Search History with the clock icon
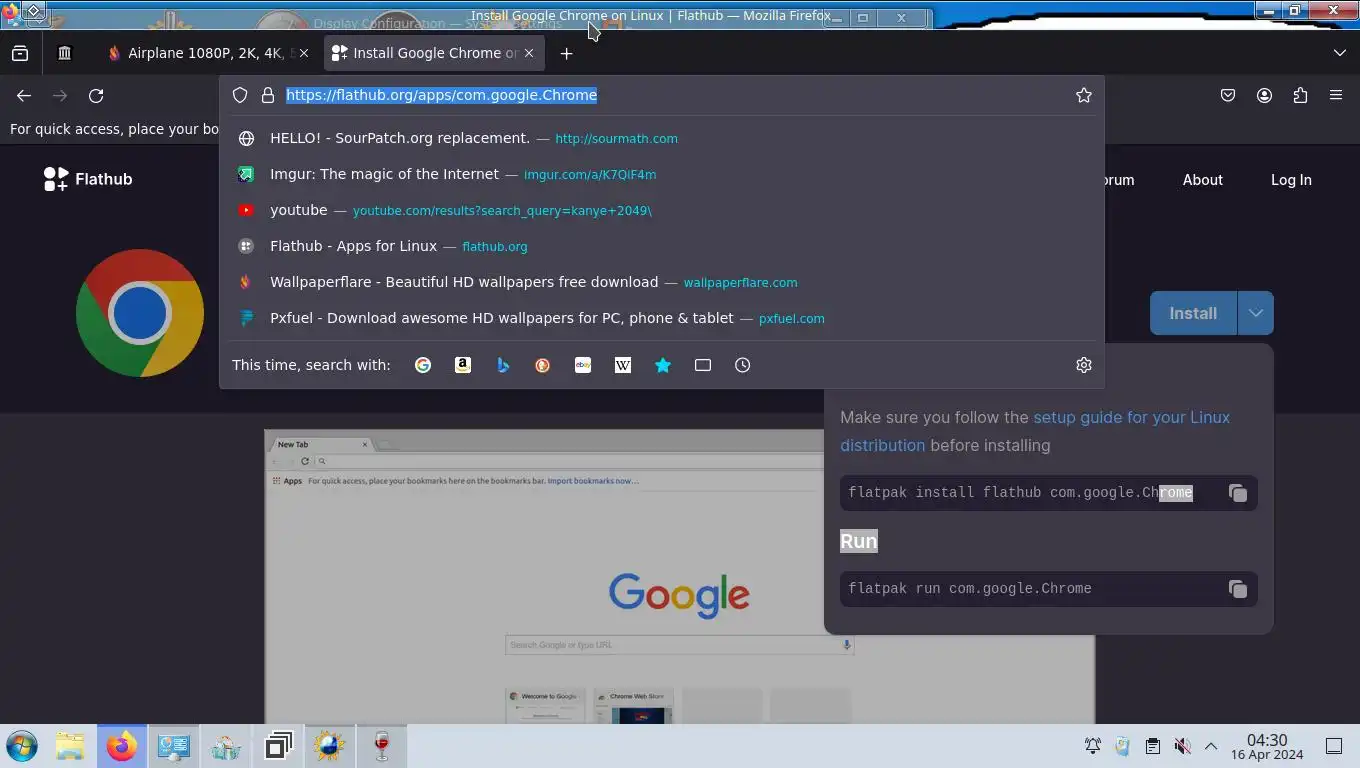 pyautogui.click(x=743, y=365)
